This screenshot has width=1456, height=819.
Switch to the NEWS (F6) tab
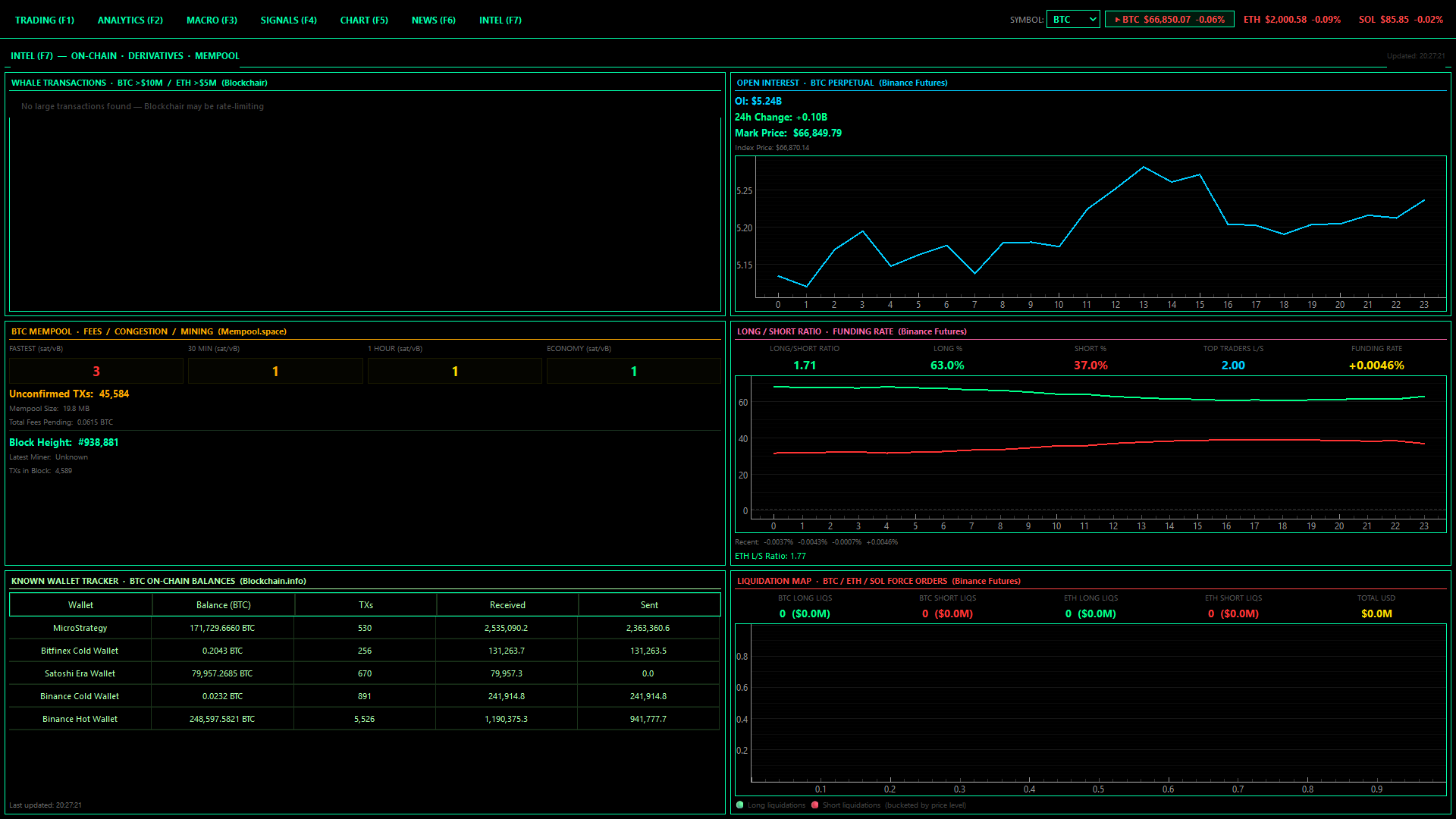[434, 20]
